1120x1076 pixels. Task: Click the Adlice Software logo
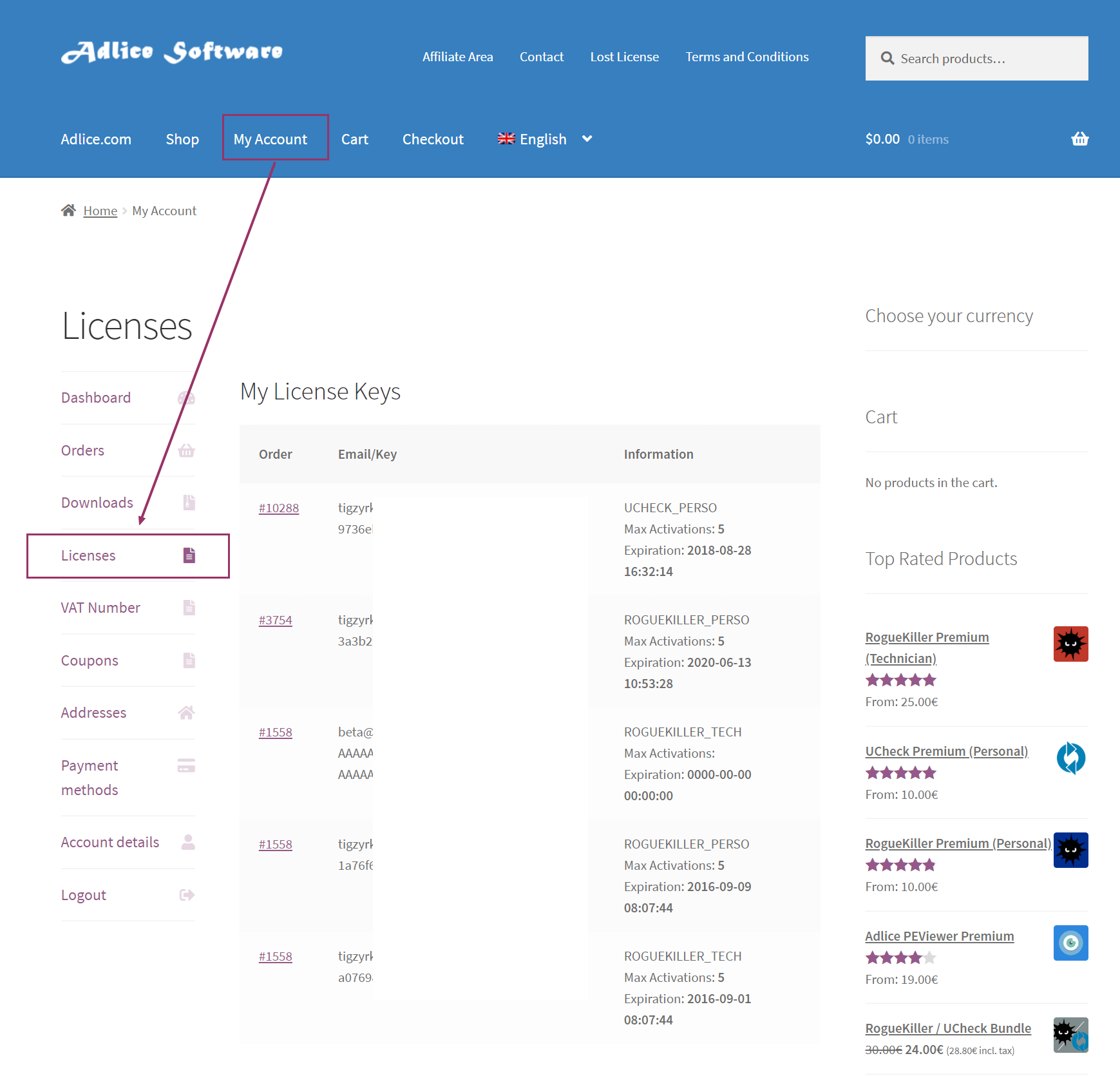click(172, 52)
